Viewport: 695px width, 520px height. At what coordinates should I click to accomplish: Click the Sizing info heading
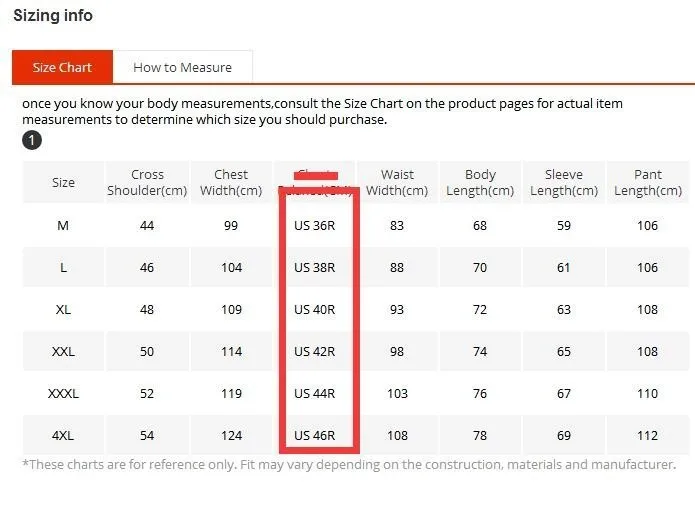53,16
